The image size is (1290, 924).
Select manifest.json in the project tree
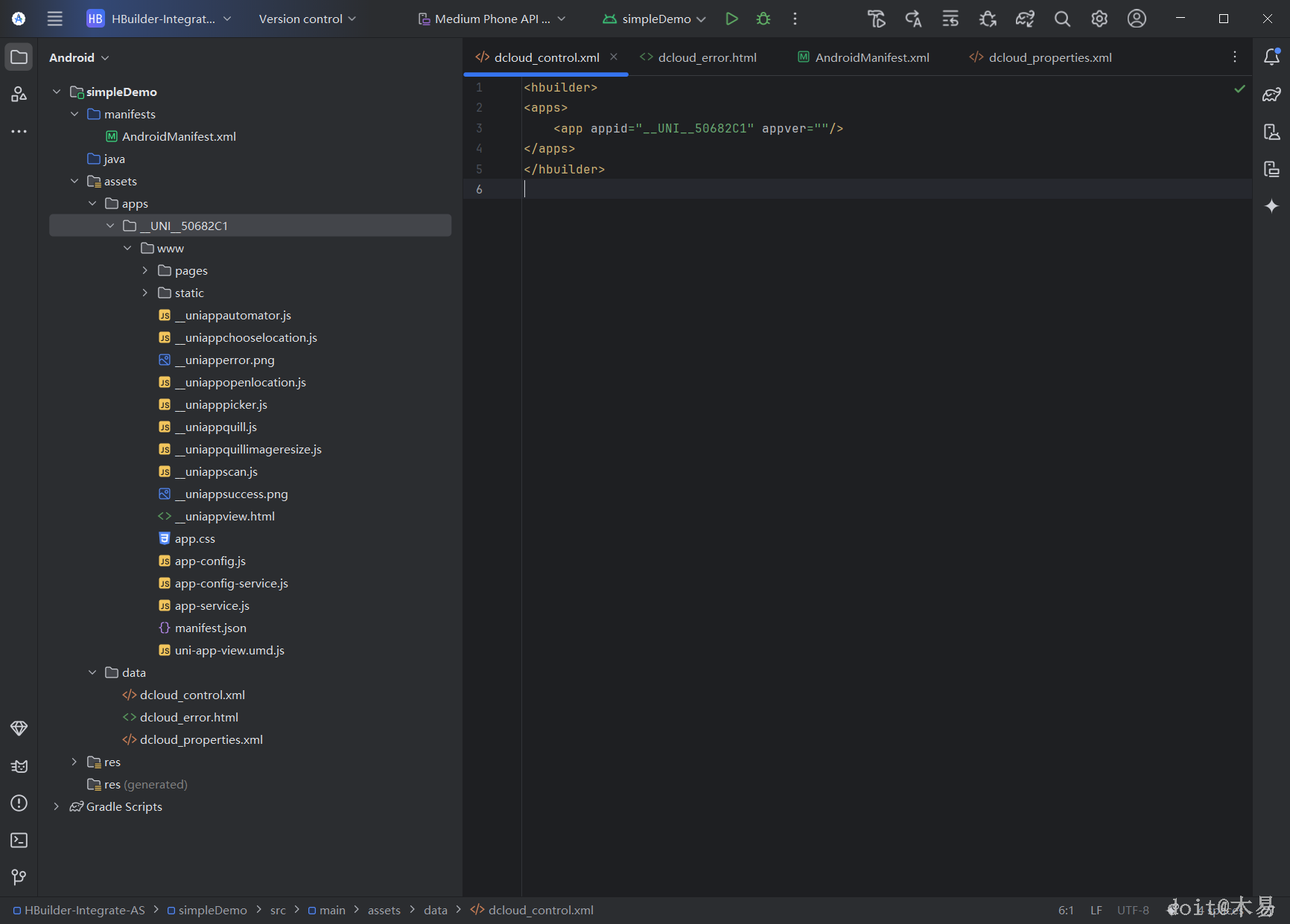click(210, 628)
